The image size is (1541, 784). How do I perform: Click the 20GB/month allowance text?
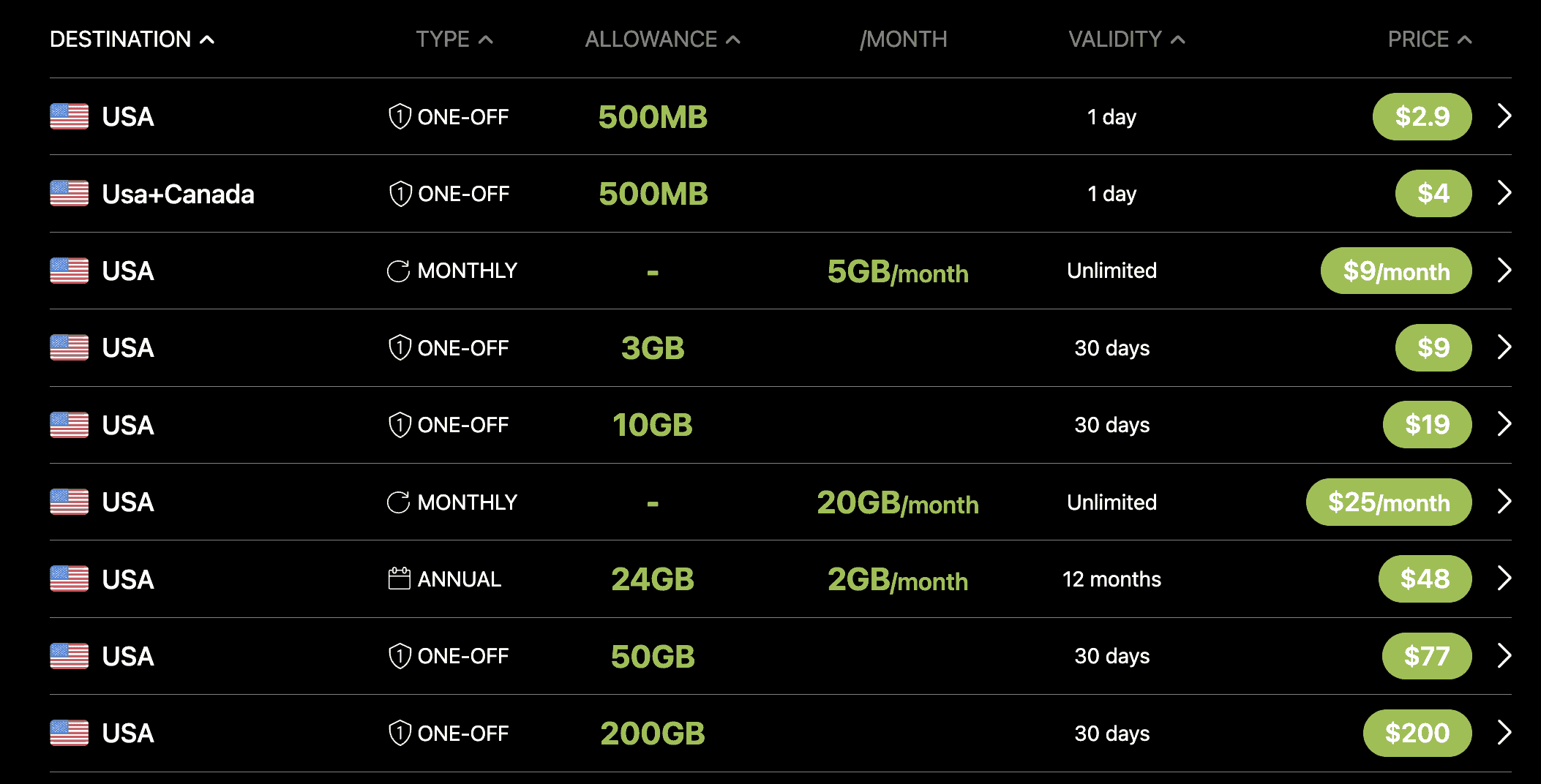[x=898, y=503]
